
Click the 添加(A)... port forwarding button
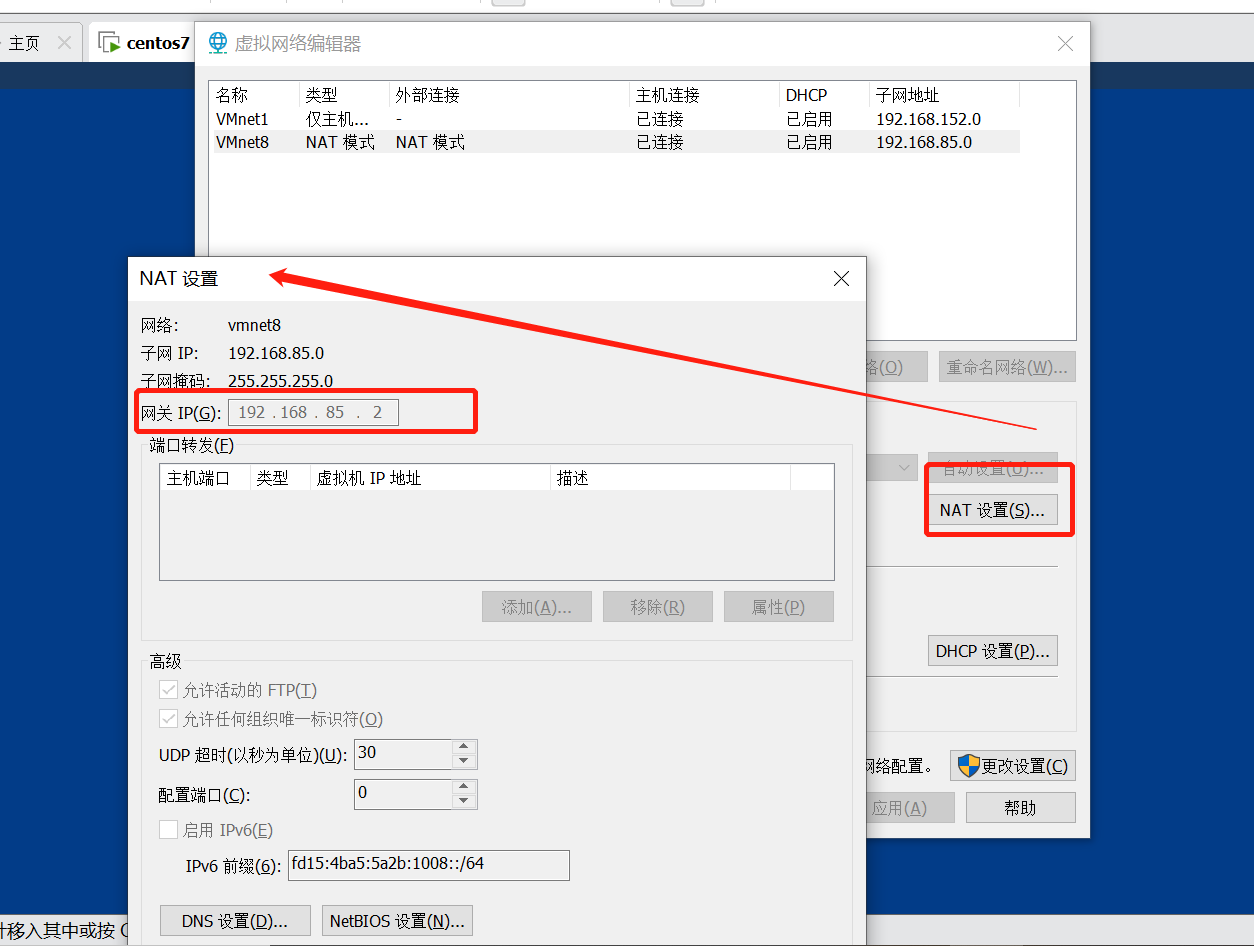(537, 607)
